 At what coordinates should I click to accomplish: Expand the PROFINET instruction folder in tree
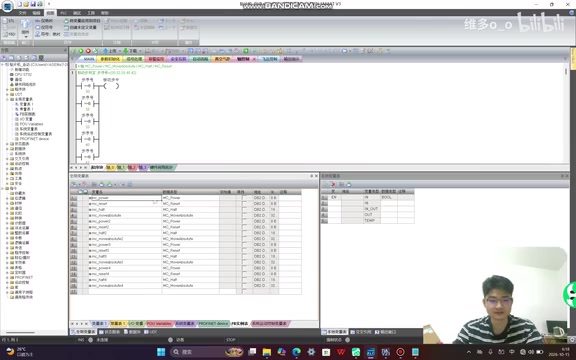[7, 278]
